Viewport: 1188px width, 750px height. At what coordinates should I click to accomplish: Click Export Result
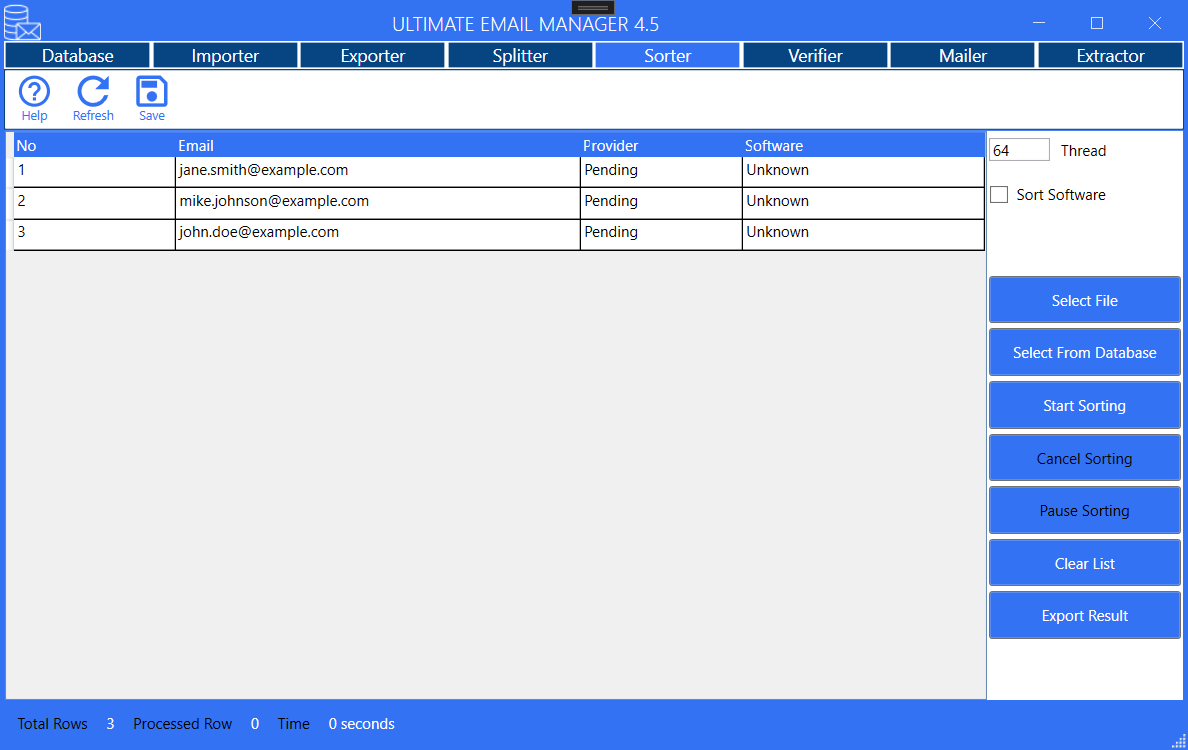click(x=1084, y=615)
